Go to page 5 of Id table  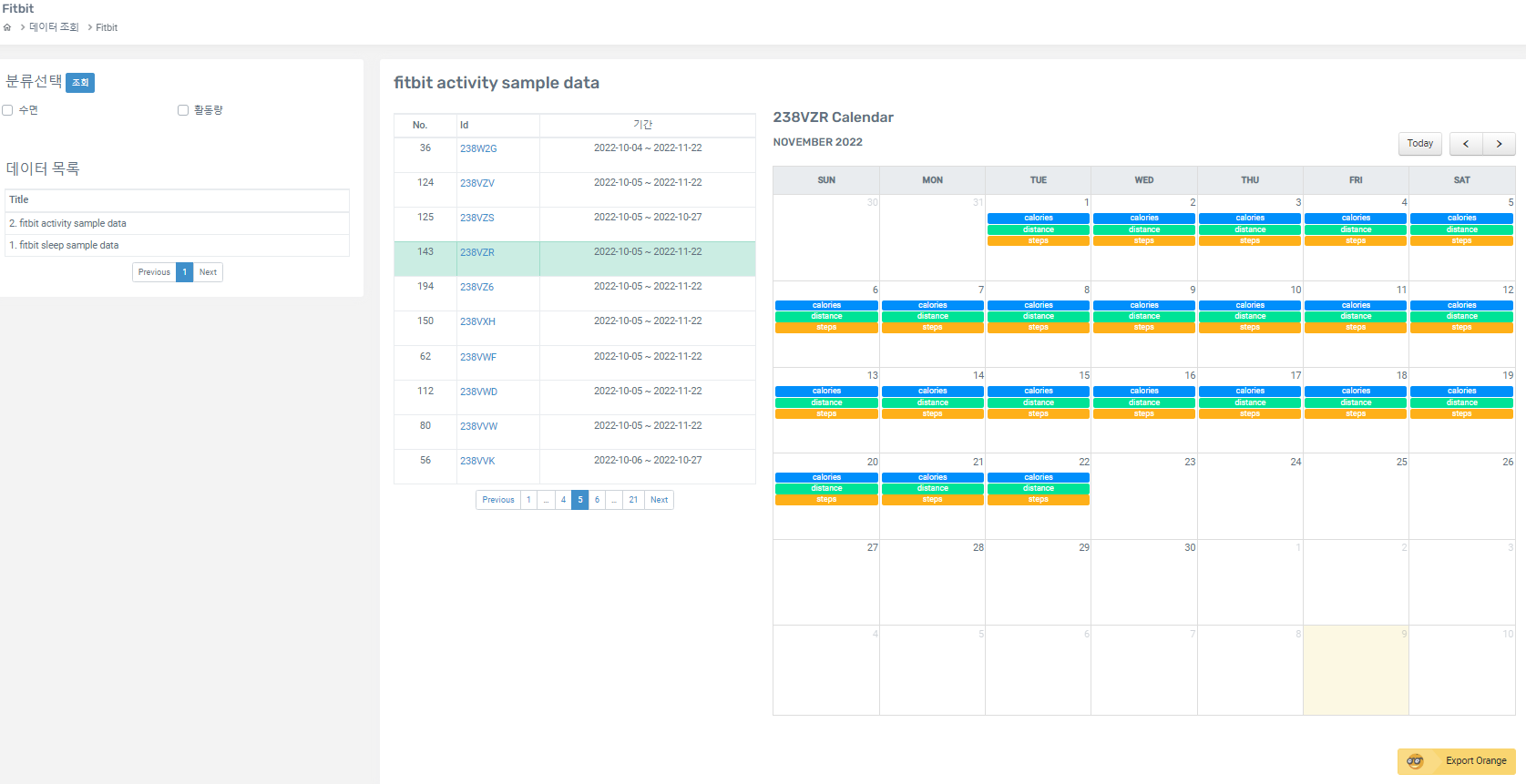coord(579,500)
